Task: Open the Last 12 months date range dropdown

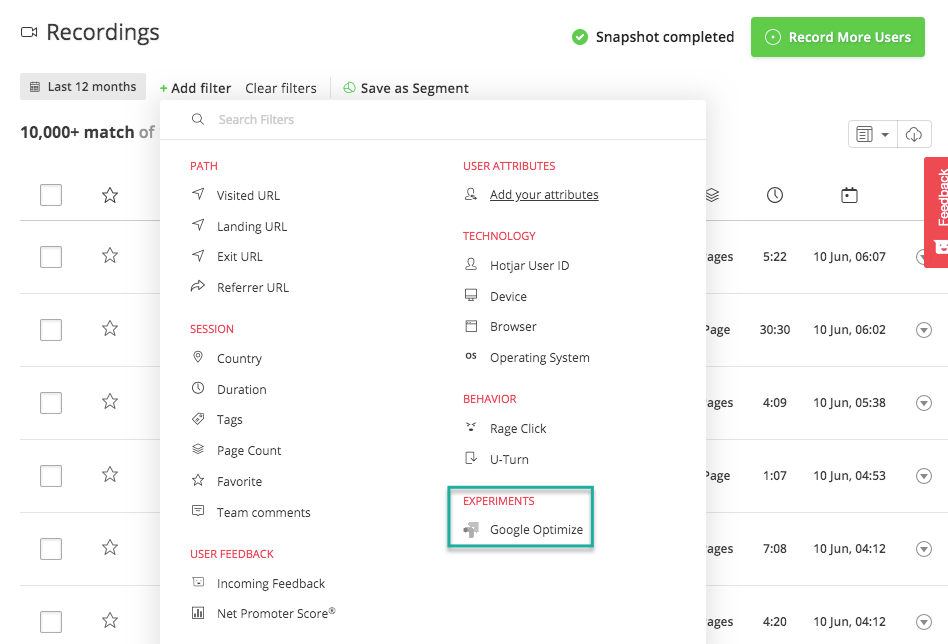Action: coord(83,86)
